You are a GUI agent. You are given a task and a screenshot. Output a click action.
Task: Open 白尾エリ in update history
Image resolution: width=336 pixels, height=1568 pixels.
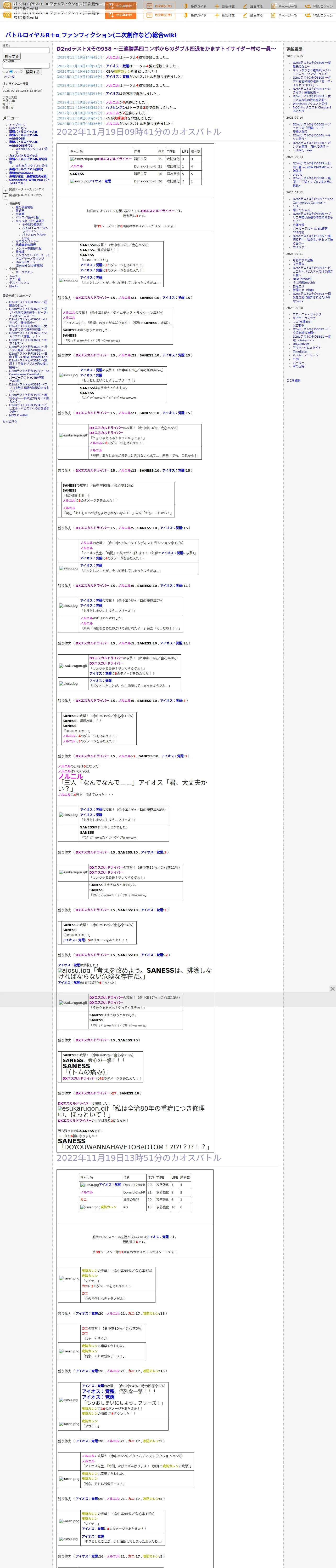299,286
